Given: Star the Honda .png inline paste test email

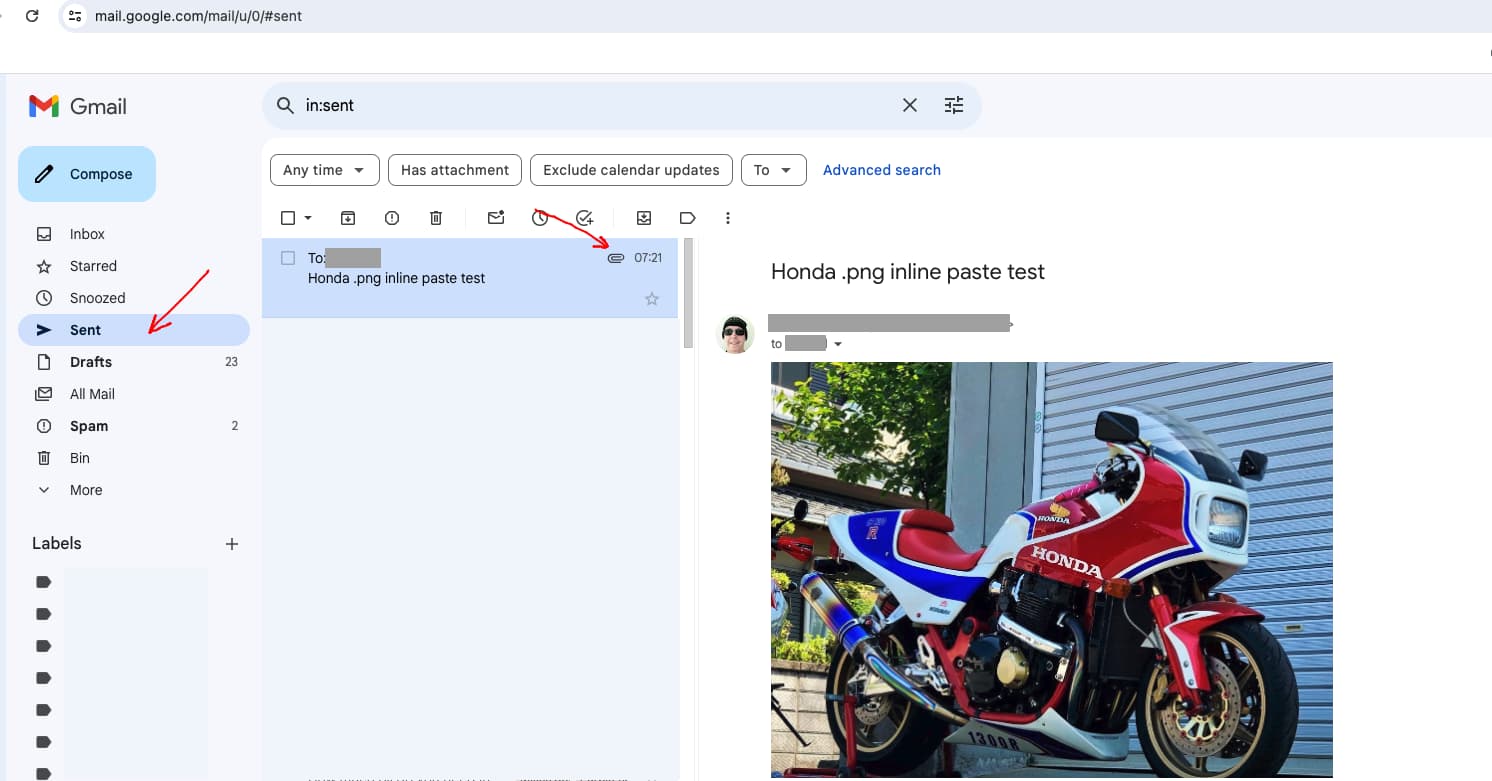Looking at the screenshot, I should point(652,299).
